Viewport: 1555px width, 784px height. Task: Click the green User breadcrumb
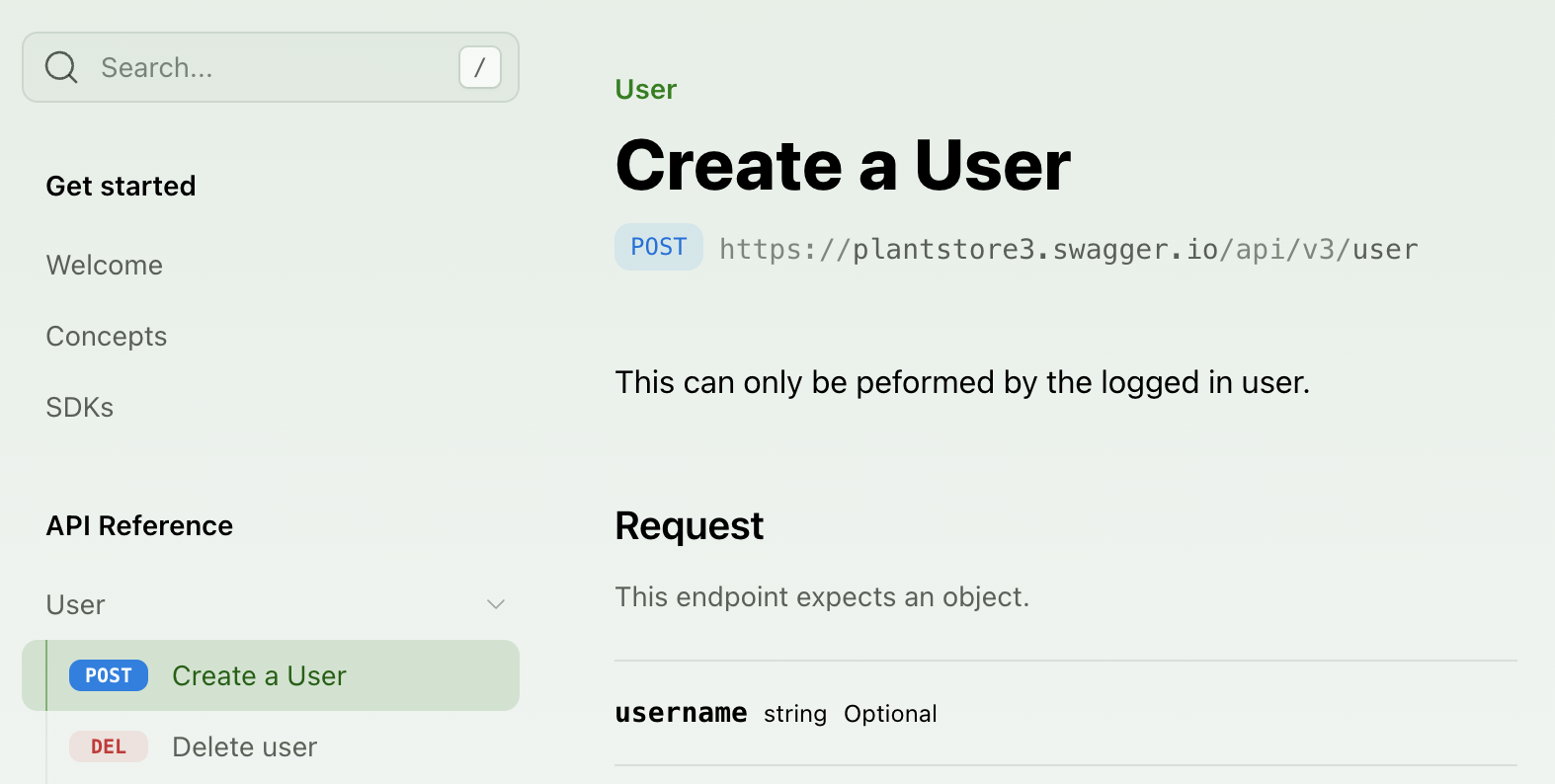(x=646, y=89)
